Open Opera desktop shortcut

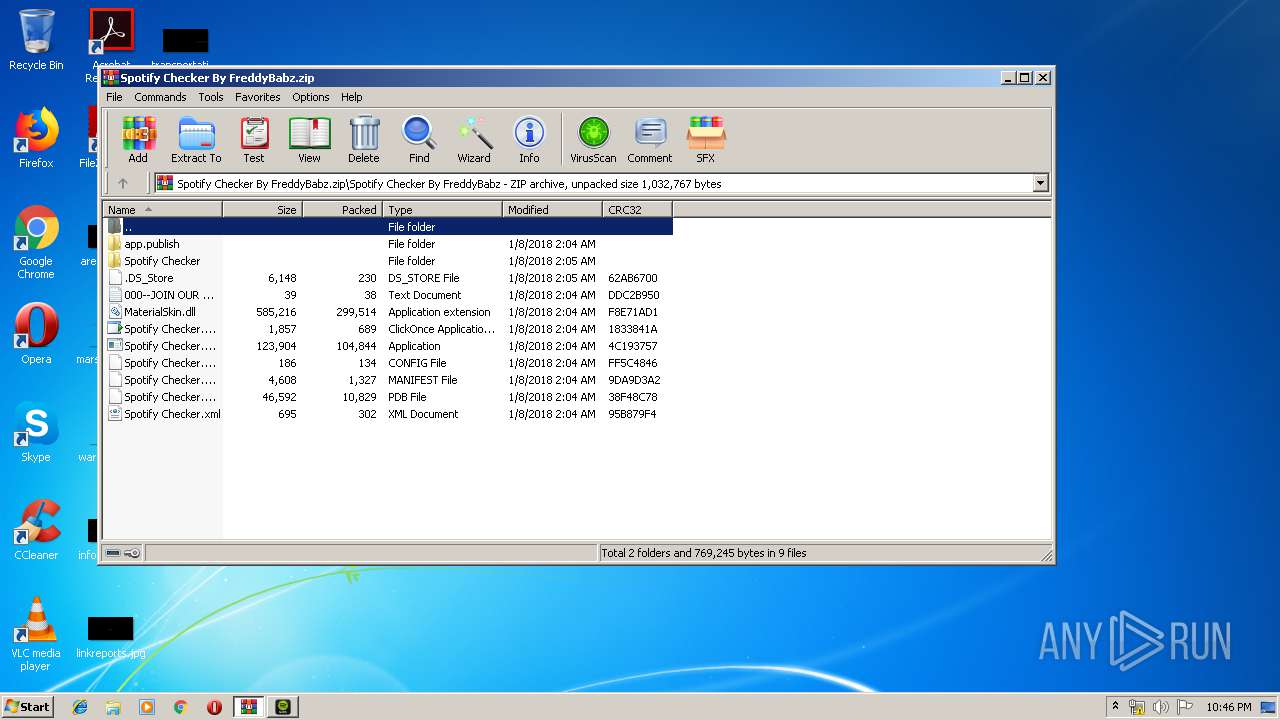click(36, 334)
